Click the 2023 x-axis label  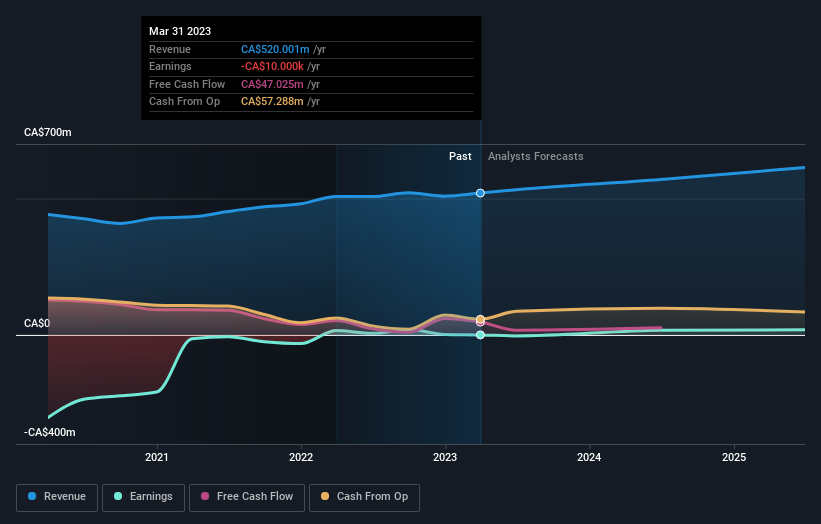445,458
